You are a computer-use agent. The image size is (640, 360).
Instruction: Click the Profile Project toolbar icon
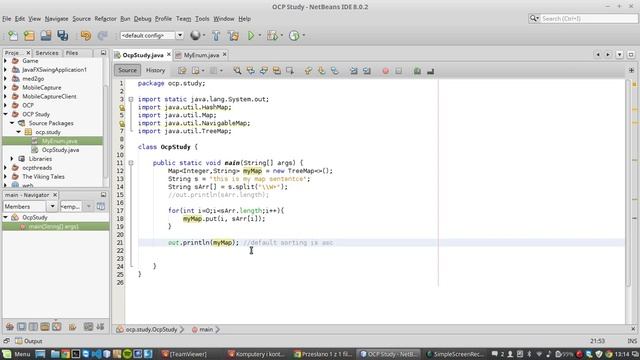[x=294, y=36]
